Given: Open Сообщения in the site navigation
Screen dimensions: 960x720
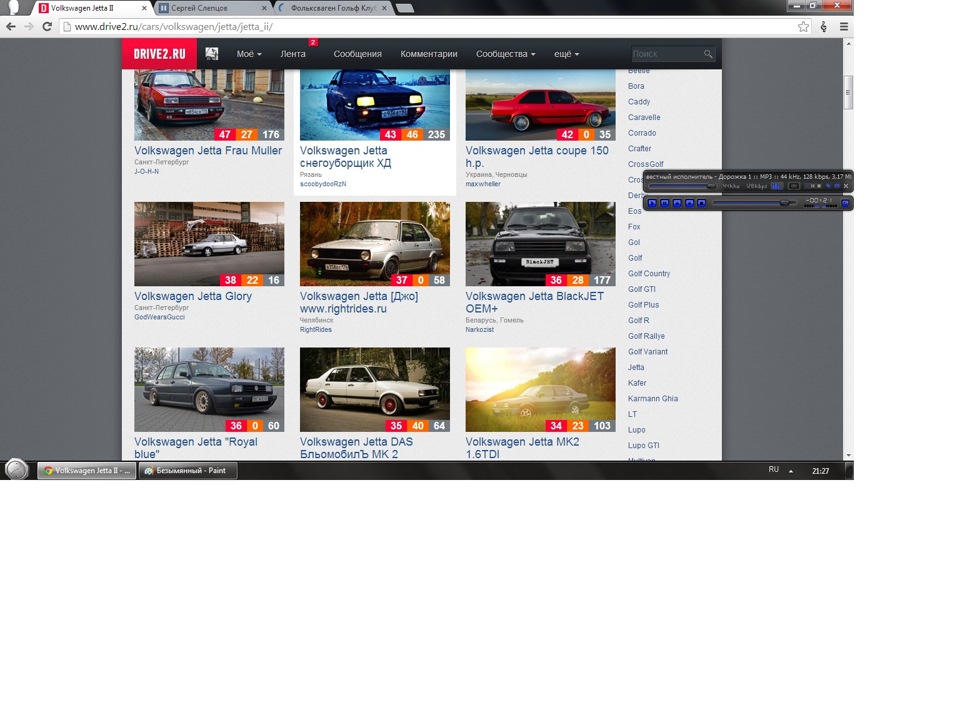Looking at the screenshot, I should point(358,54).
